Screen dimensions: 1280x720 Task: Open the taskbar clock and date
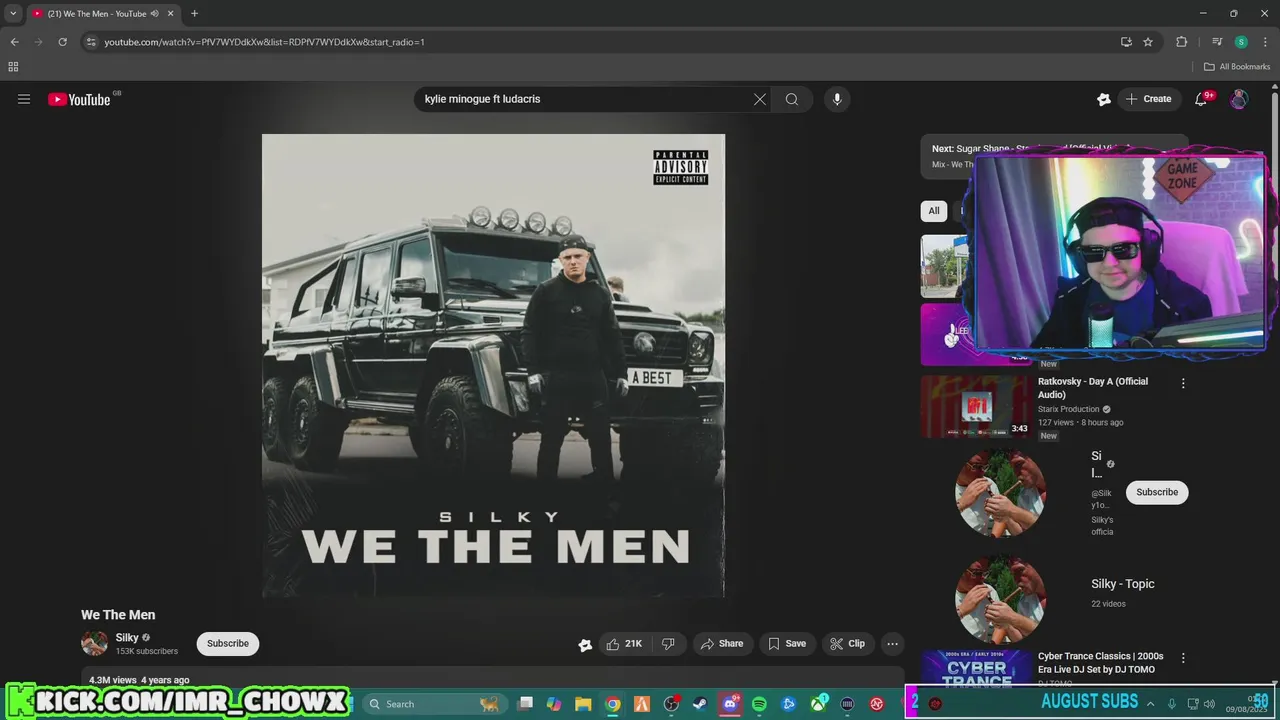1248,704
